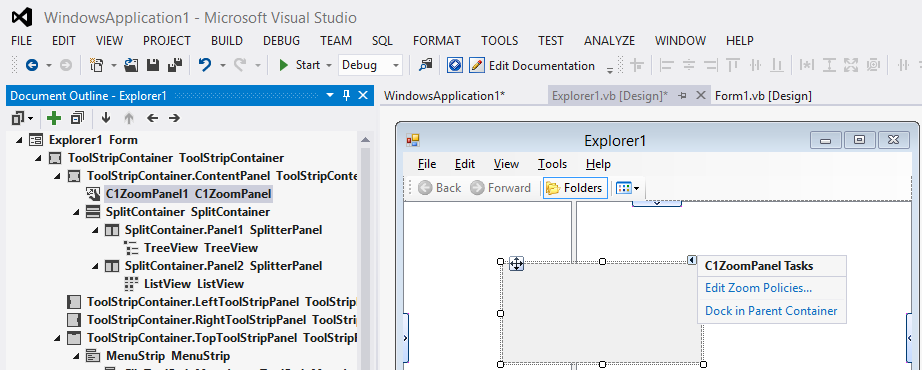Click the Document Outline scrollbar up arrow

[x=365, y=139]
